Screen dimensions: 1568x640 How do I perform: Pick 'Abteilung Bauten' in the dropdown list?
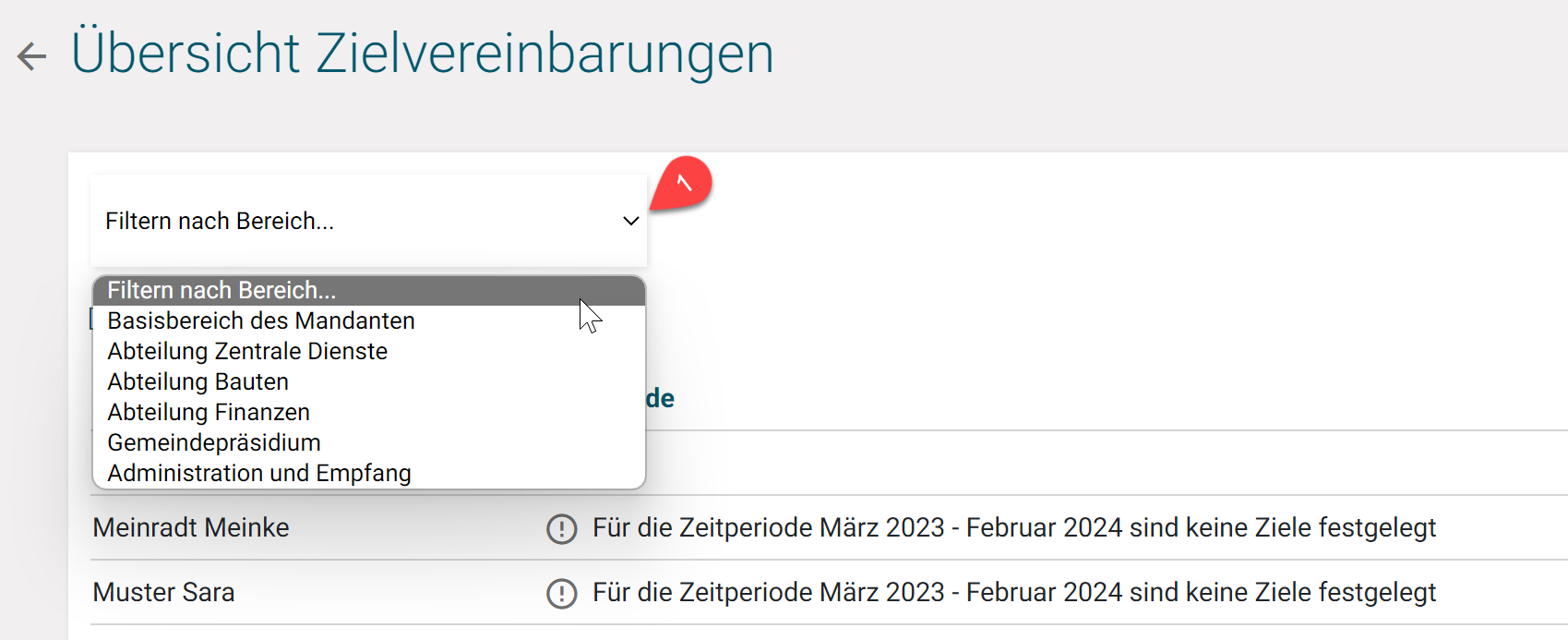198,381
